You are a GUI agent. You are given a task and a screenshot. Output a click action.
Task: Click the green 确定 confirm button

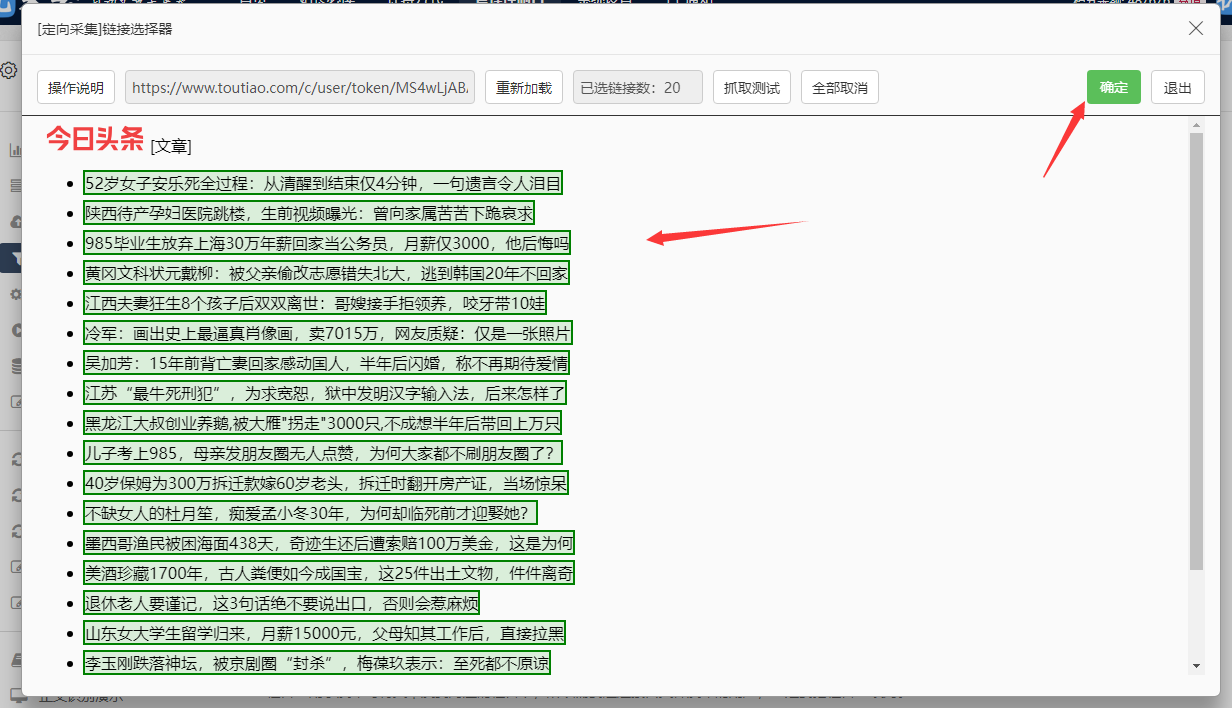tap(1113, 87)
